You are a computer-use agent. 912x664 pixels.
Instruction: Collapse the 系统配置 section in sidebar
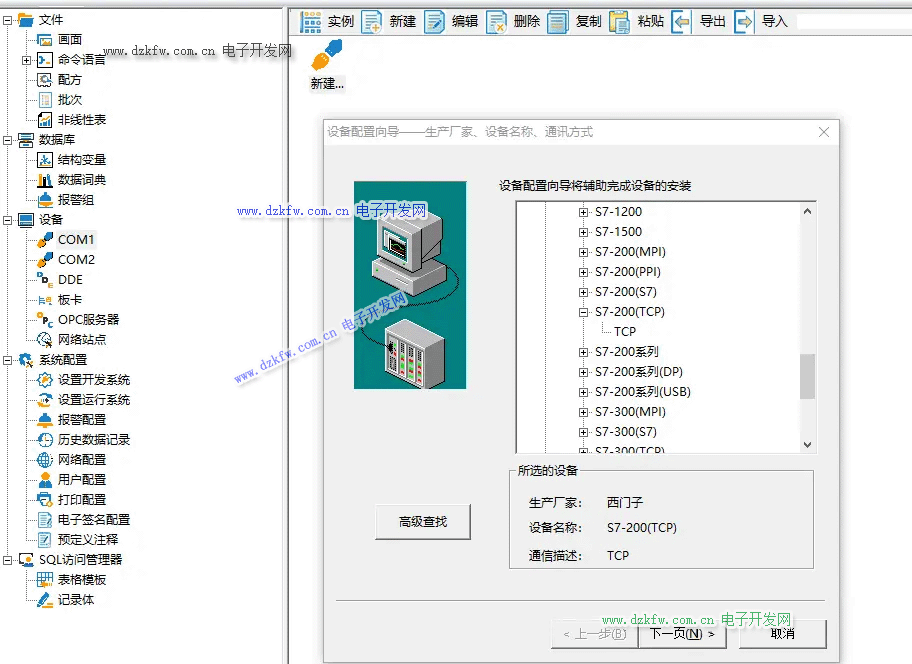8,360
